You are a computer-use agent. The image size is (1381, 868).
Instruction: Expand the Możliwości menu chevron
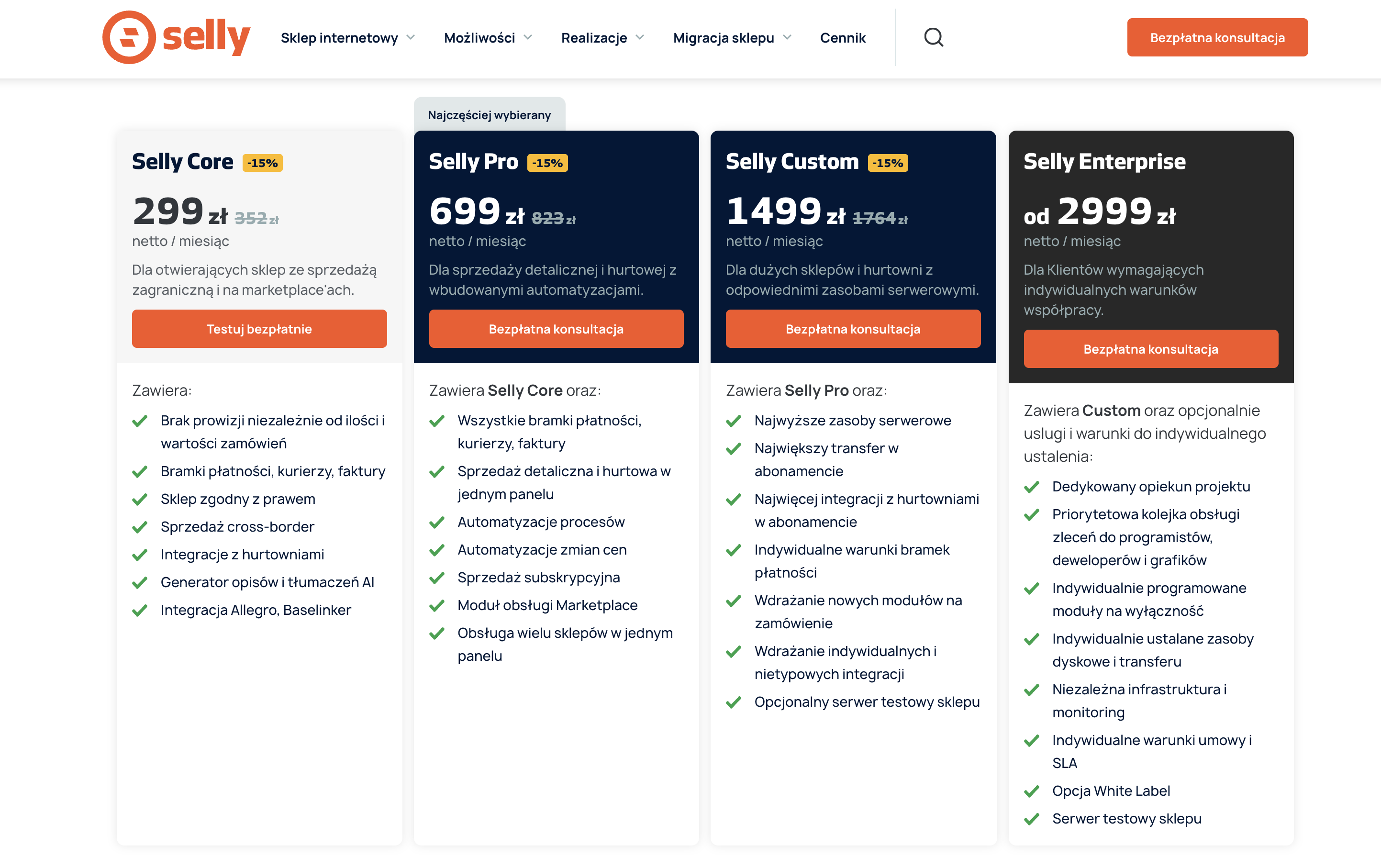pos(528,37)
